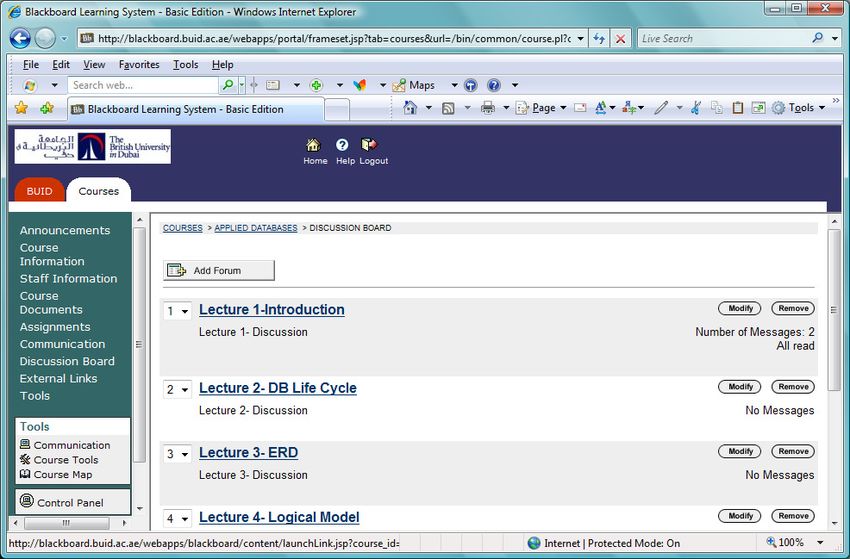Viewport: 850px width, 559px height.
Task: Follow the COURSES breadcrumb link
Action: coord(183,228)
